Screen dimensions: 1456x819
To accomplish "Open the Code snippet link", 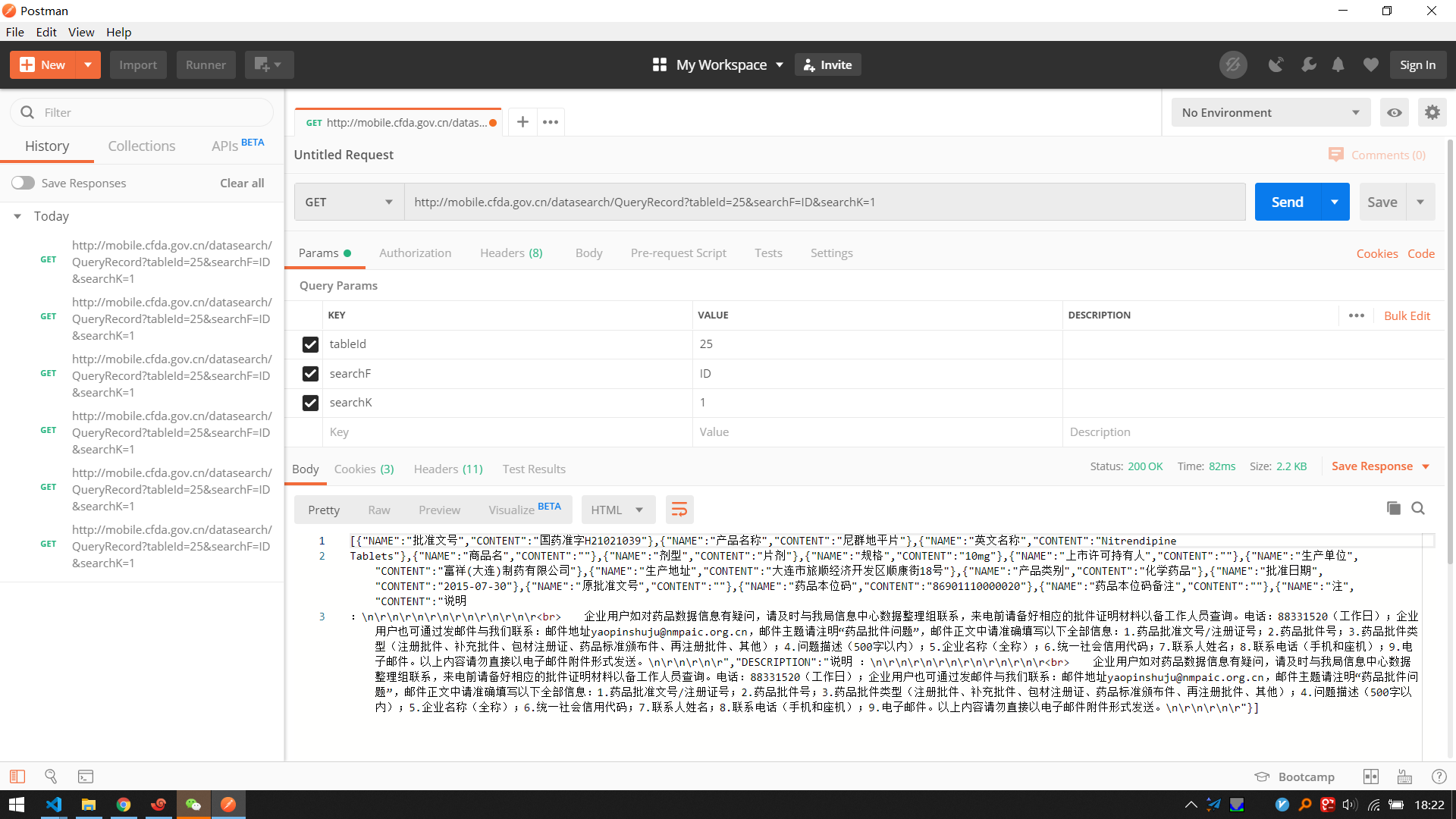I will [x=1420, y=253].
